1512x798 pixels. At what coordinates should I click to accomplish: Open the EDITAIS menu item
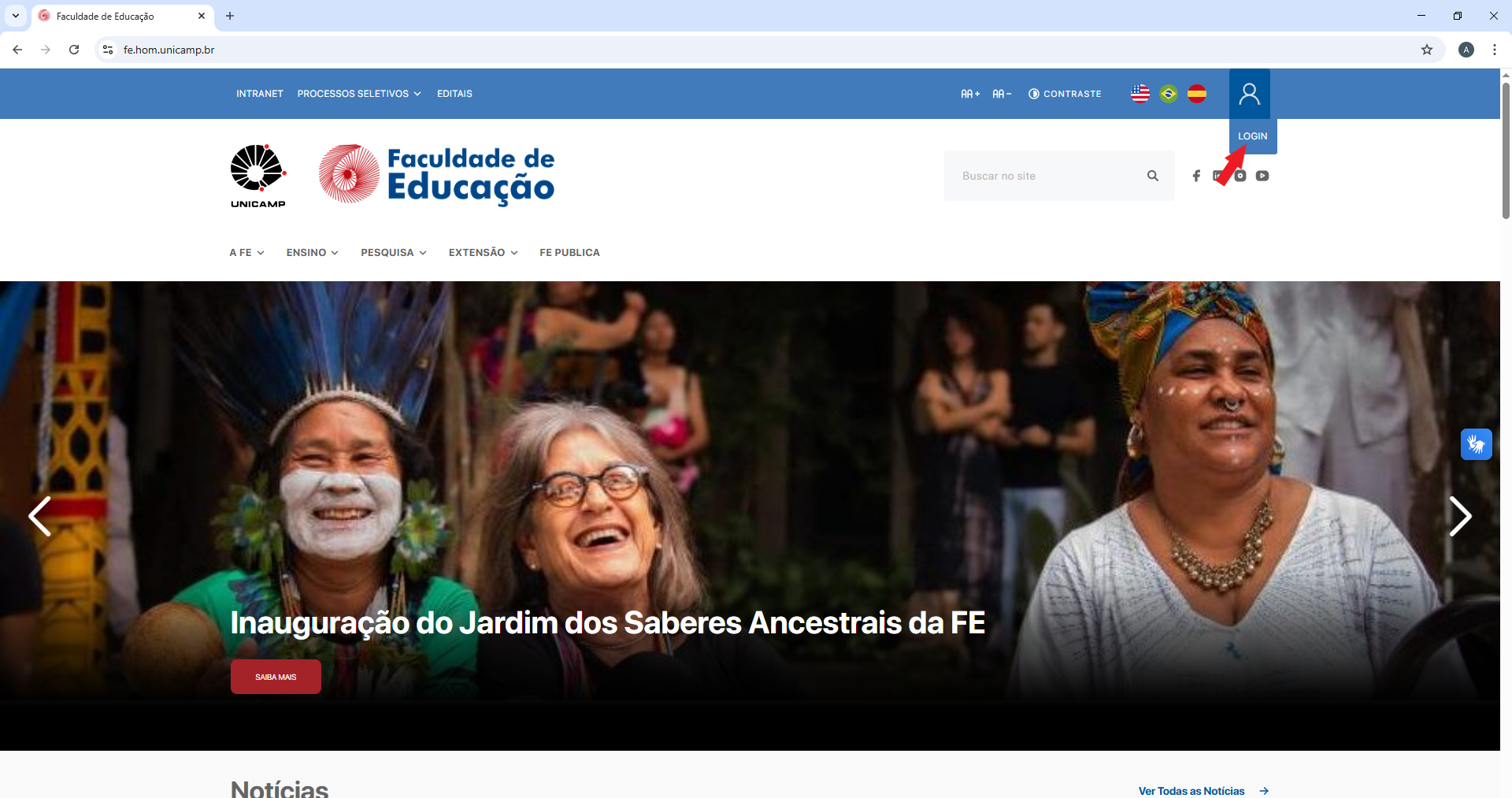point(454,94)
